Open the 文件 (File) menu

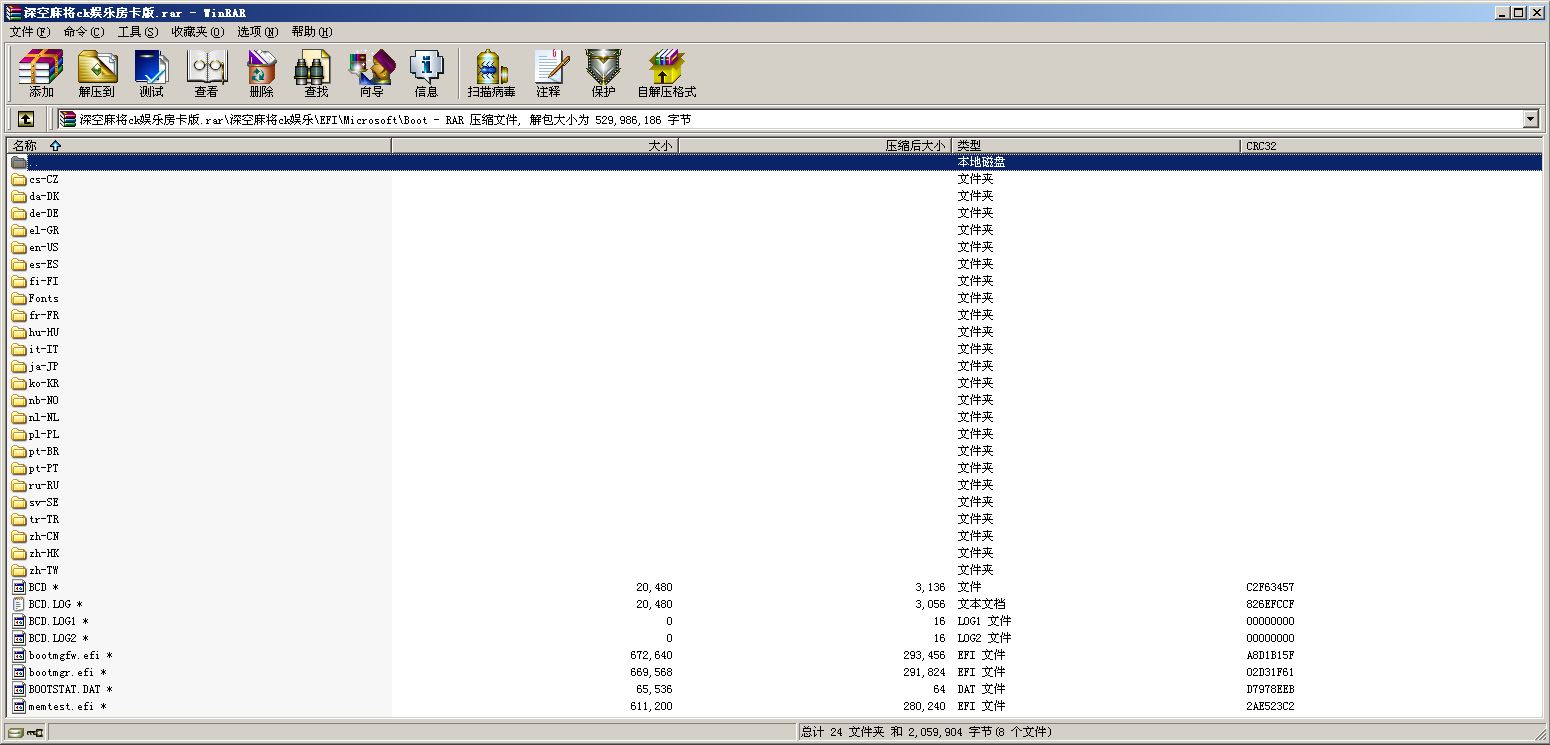pyautogui.click(x=29, y=31)
